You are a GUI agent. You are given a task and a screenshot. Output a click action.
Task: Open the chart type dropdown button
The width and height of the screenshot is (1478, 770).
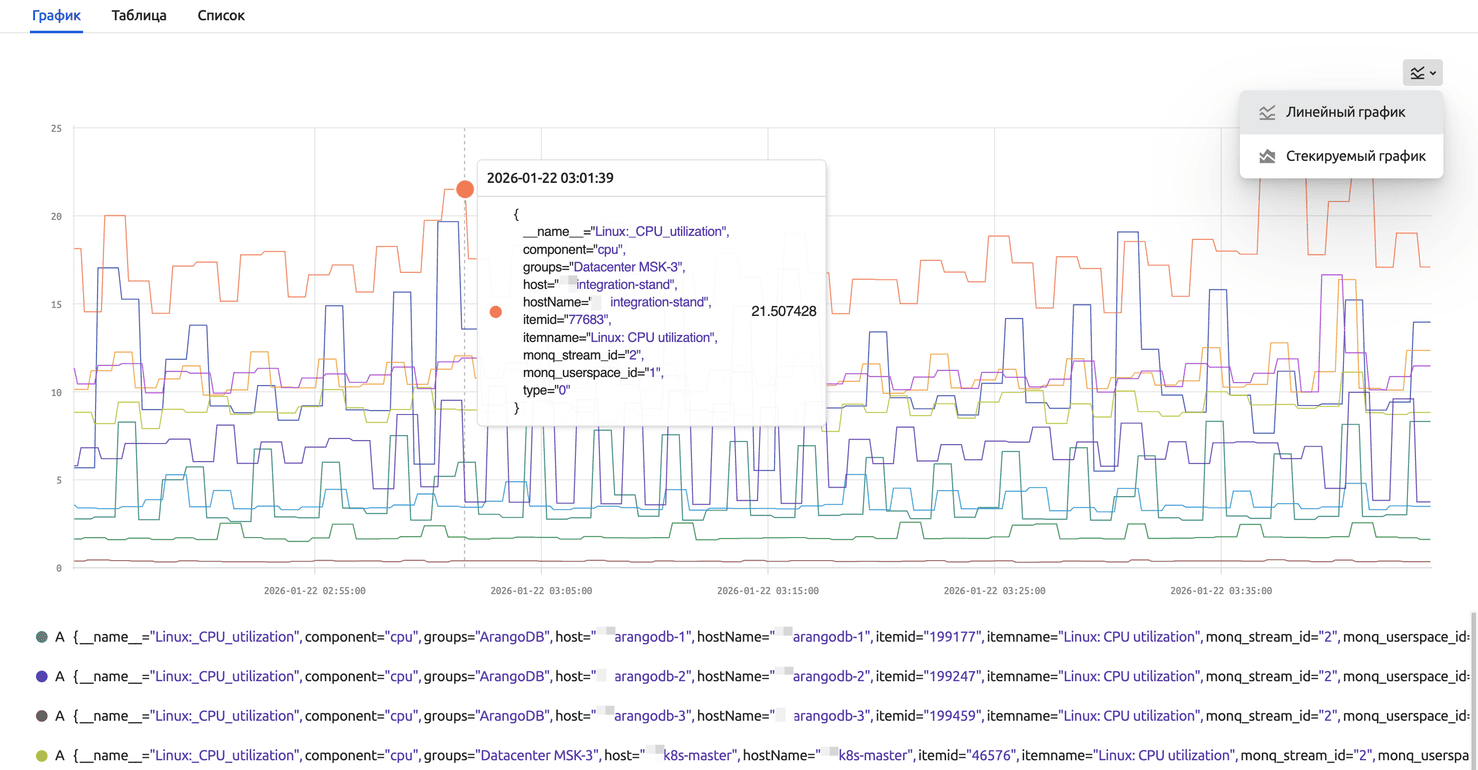pyautogui.click(x=1422, y=73)
